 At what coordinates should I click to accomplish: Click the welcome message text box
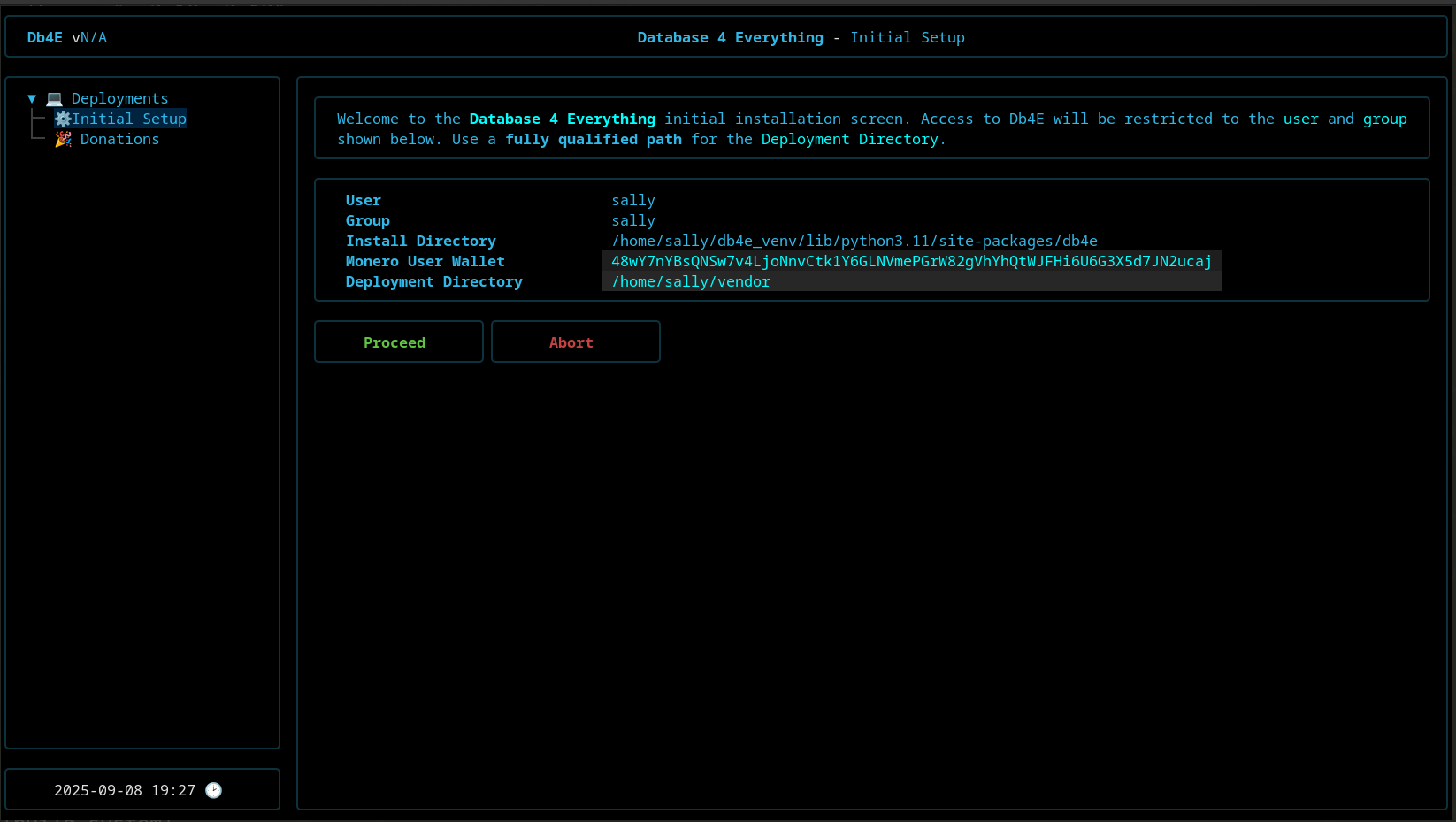pyautogui.click(x=871, y=129)
